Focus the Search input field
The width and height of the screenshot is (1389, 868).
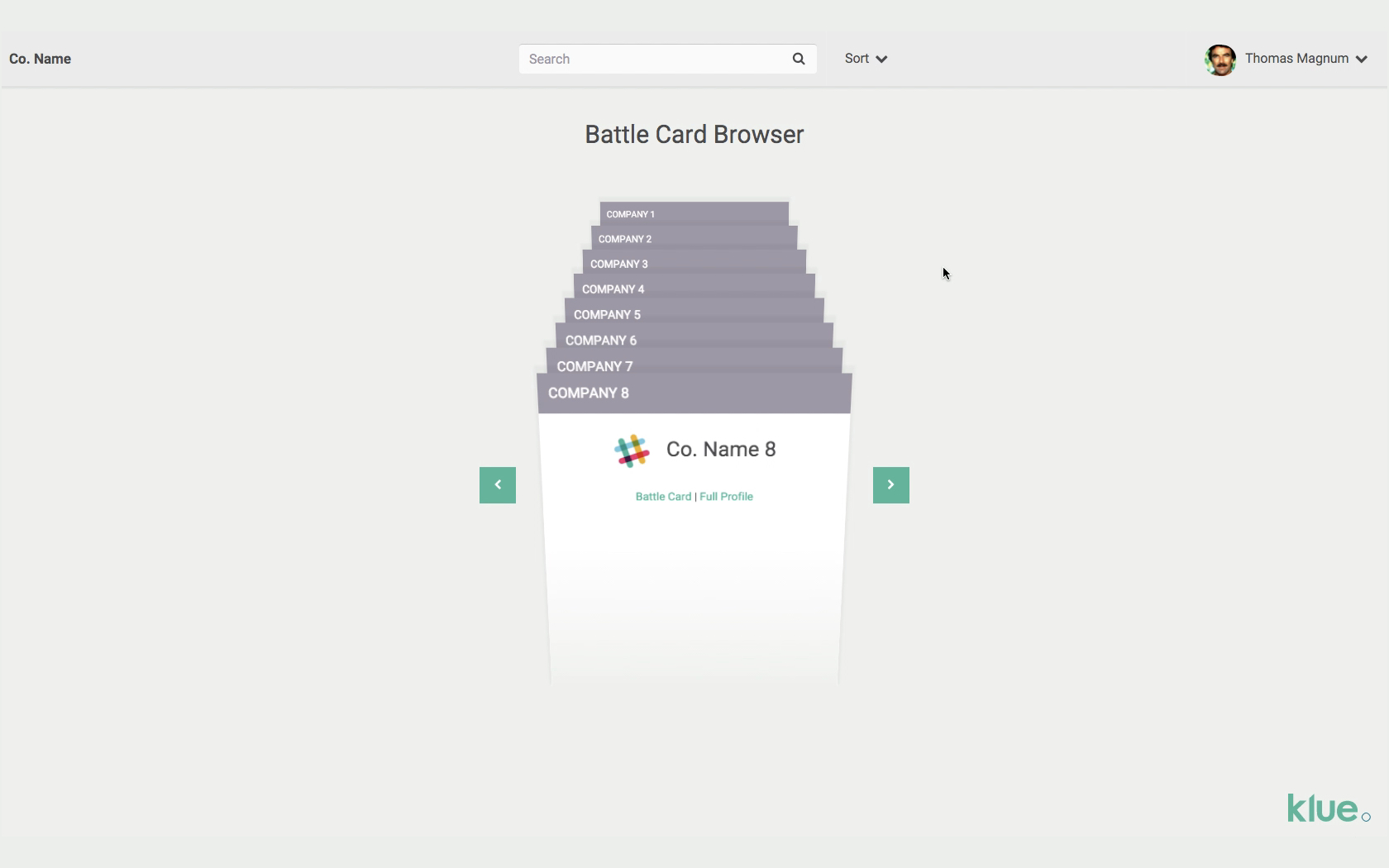point(668,59)
